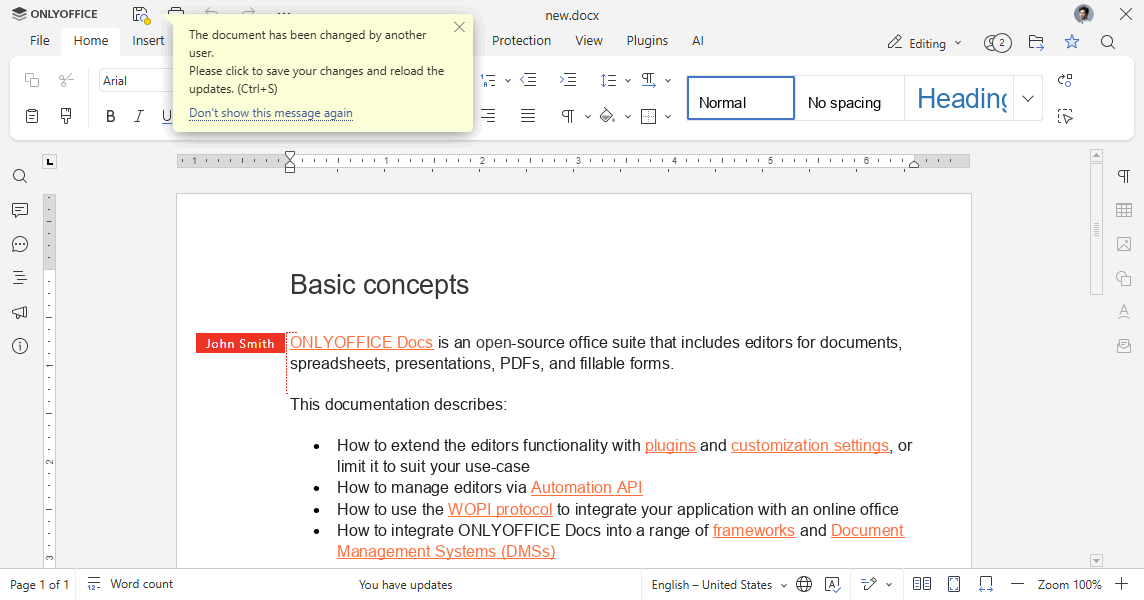Expand the line spacing dropdown arrow
The width and height of the screenshot is (1144, 600).
pos(627,80)
